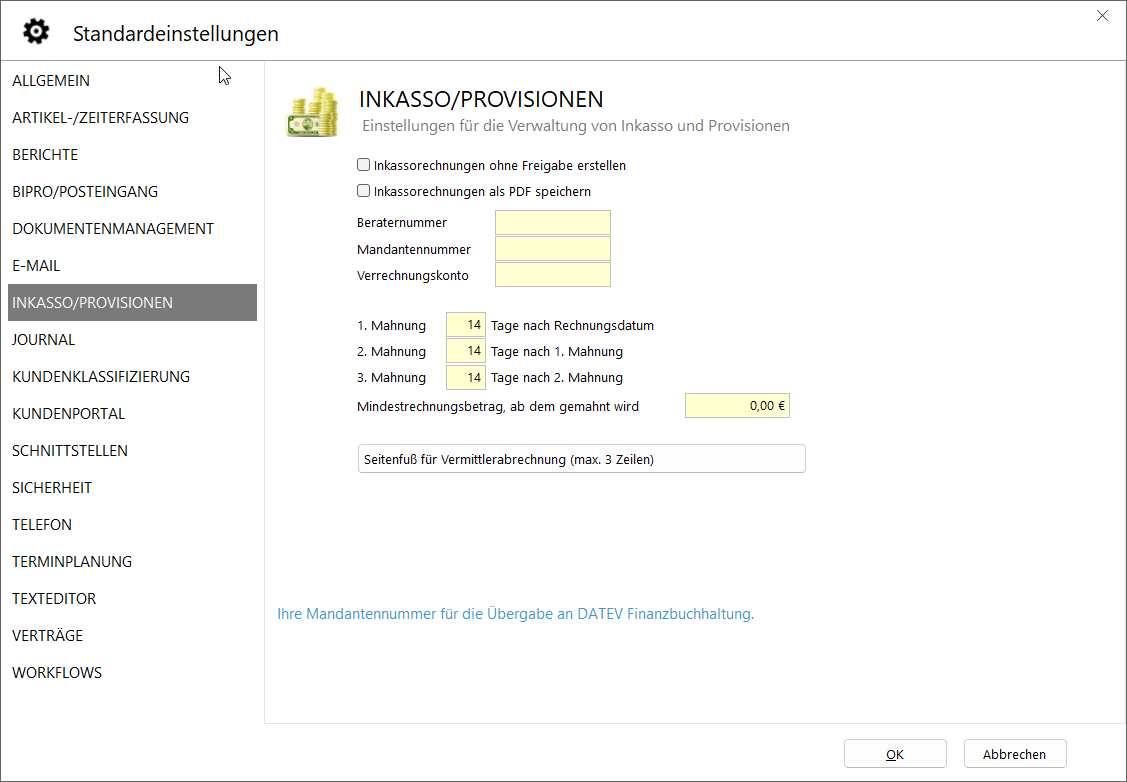The height and width of the screenshot is (782, 1127).
Task: Edit the 1. Mahnung days field
Action: point(466,325)
